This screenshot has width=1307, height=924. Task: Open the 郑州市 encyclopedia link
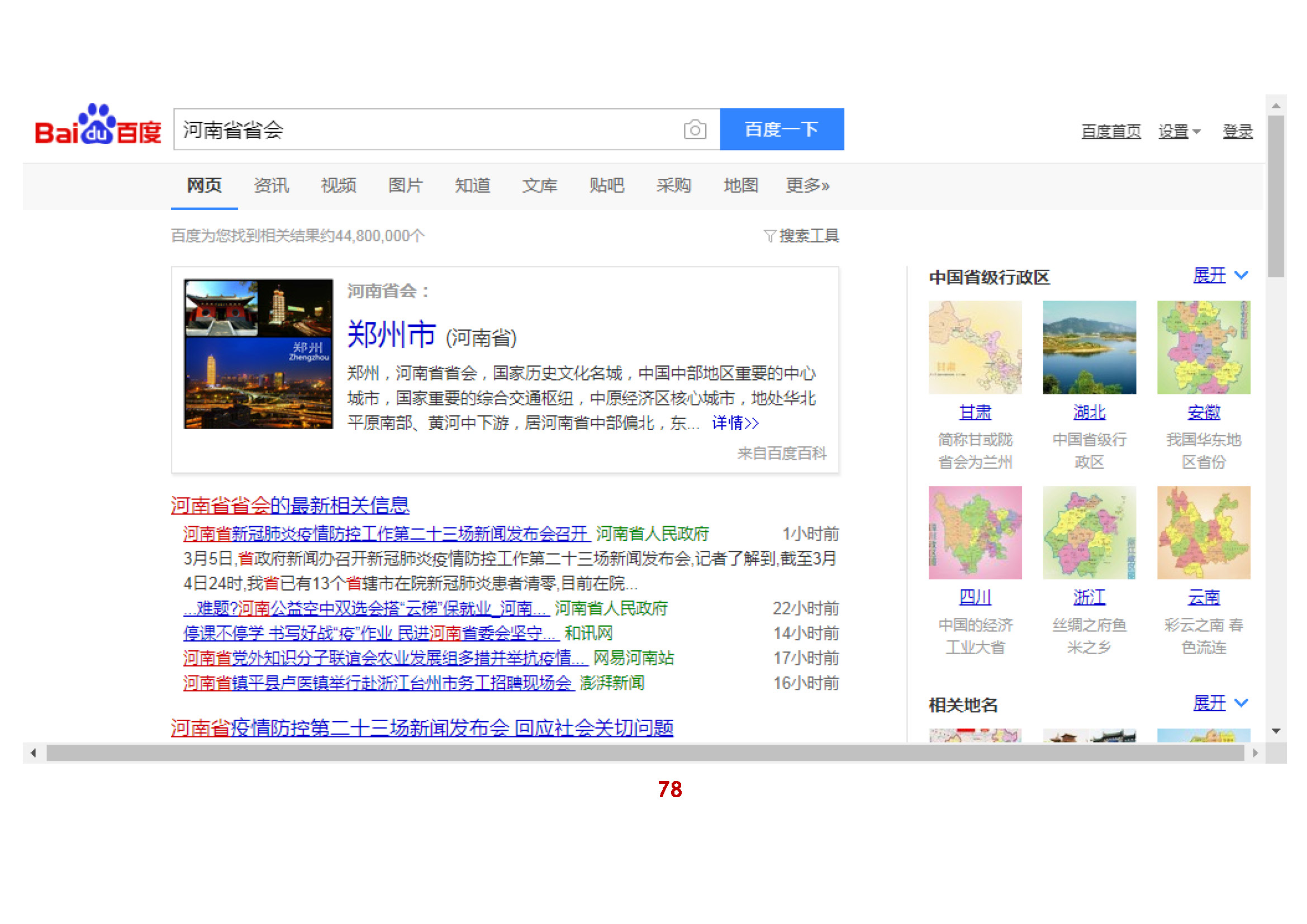coord(391,335)
